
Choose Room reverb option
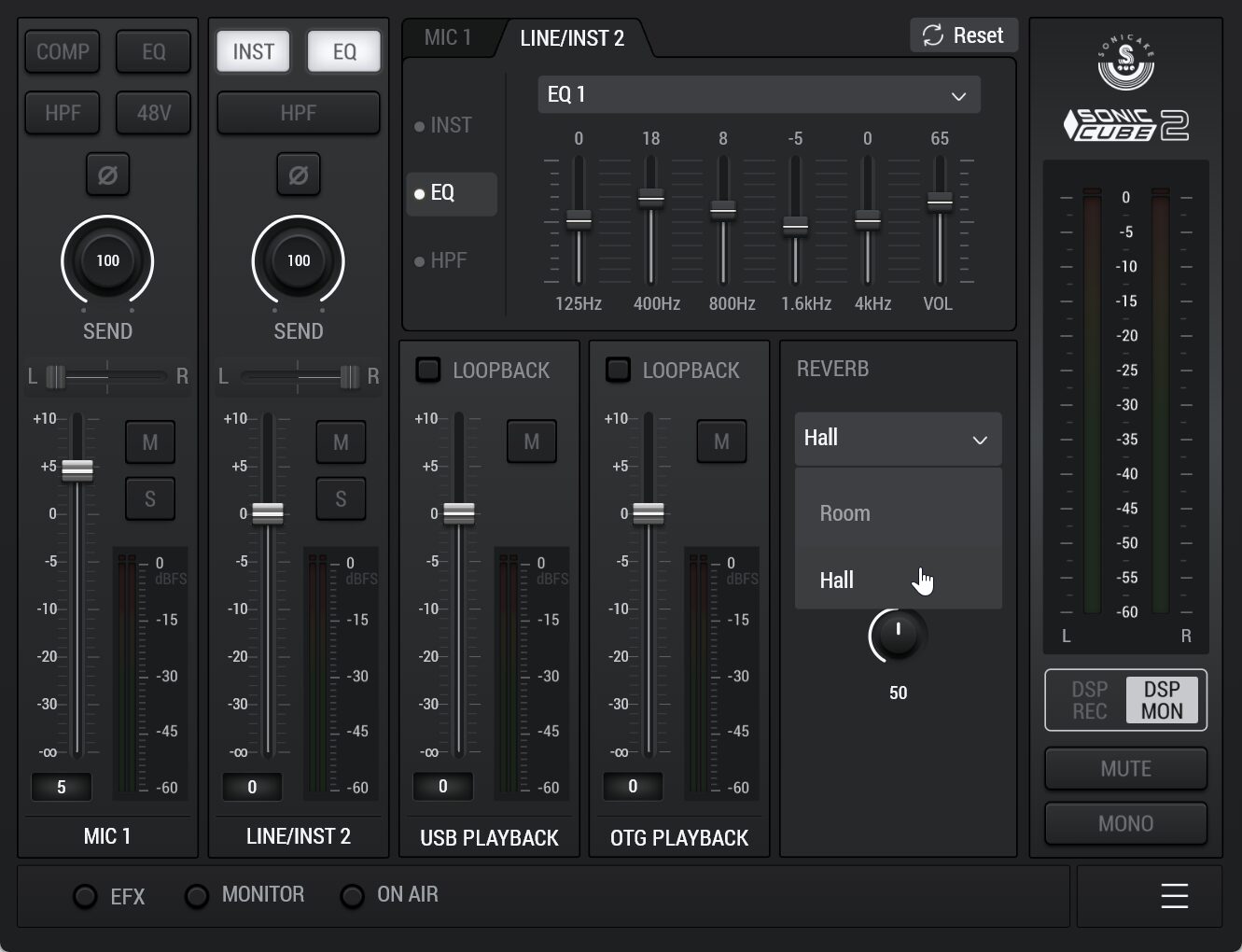[x=898, y=512]
